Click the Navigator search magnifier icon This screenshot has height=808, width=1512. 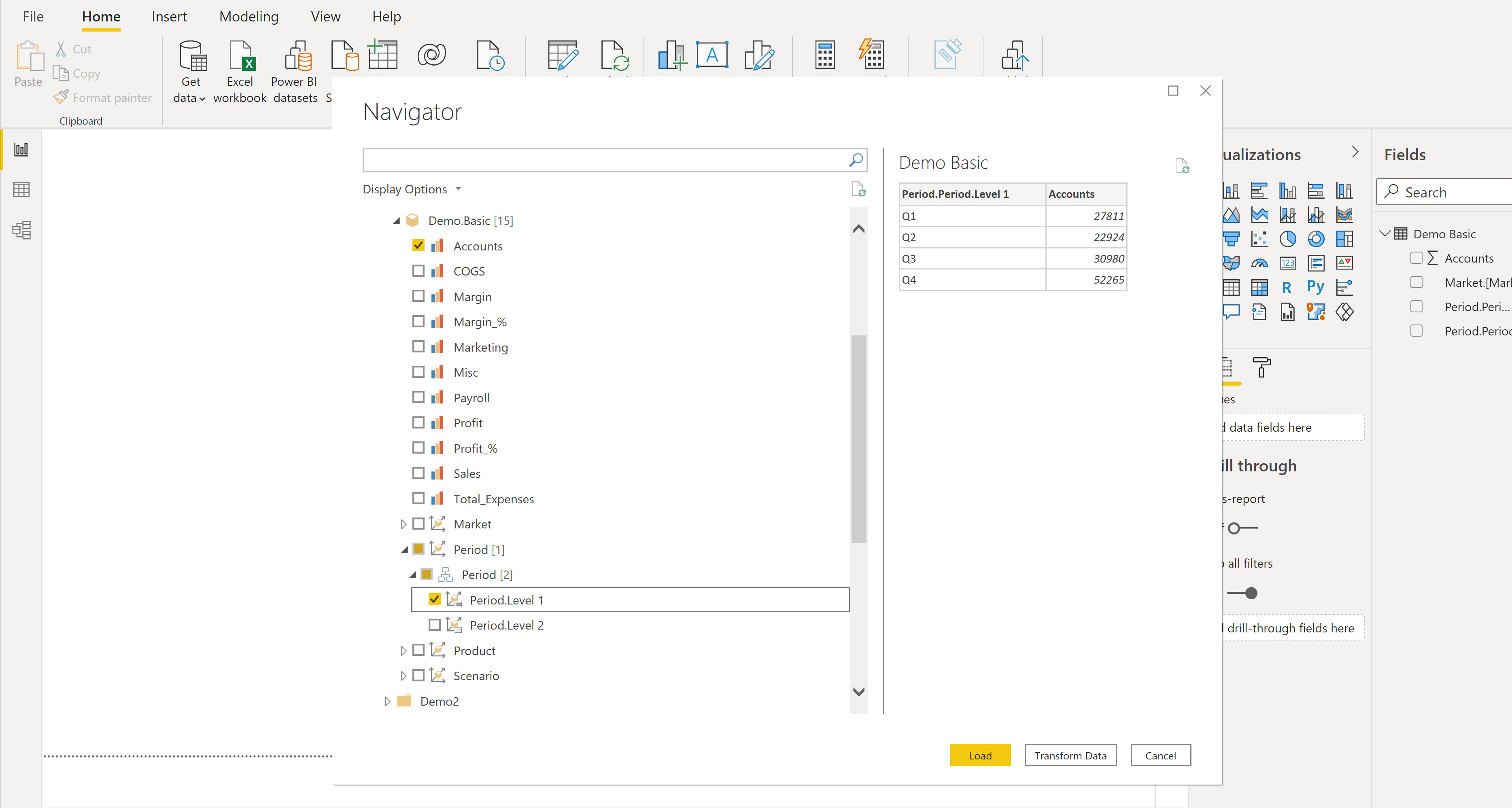(x=856, y=159)
